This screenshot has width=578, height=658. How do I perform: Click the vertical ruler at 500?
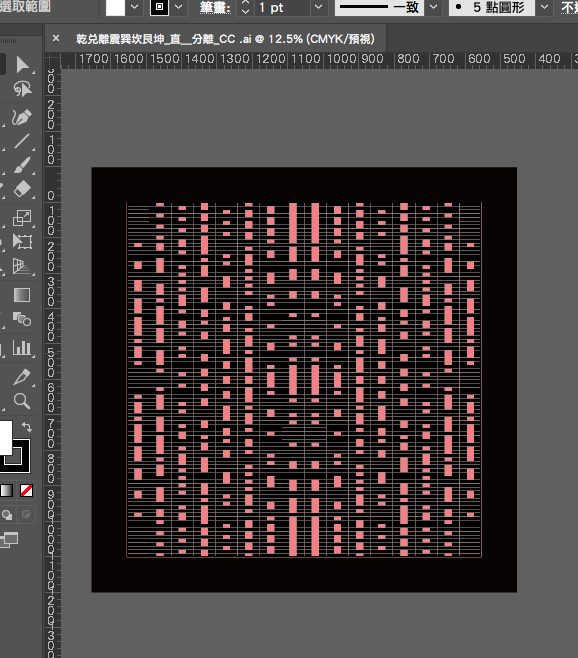51,363
